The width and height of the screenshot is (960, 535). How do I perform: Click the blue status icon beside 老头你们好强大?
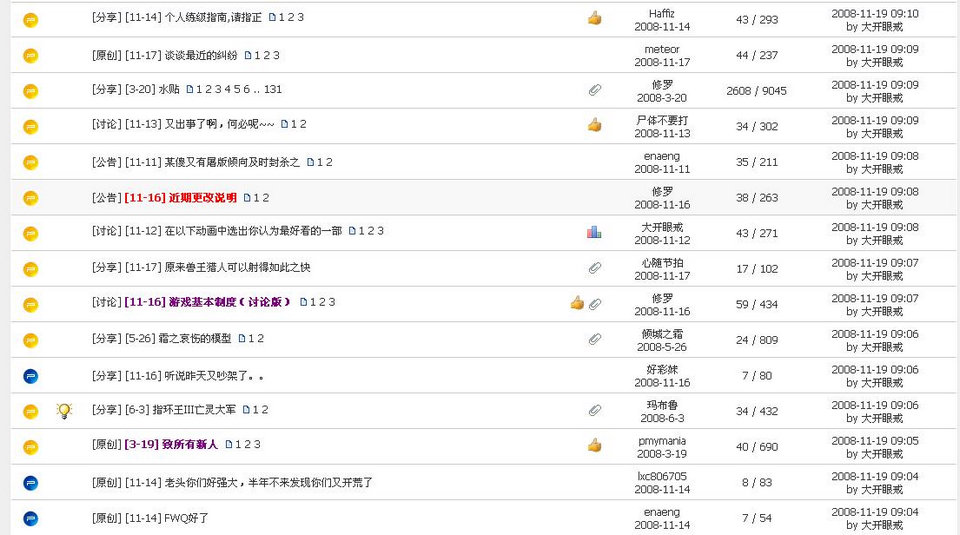[x=31, y=483]
